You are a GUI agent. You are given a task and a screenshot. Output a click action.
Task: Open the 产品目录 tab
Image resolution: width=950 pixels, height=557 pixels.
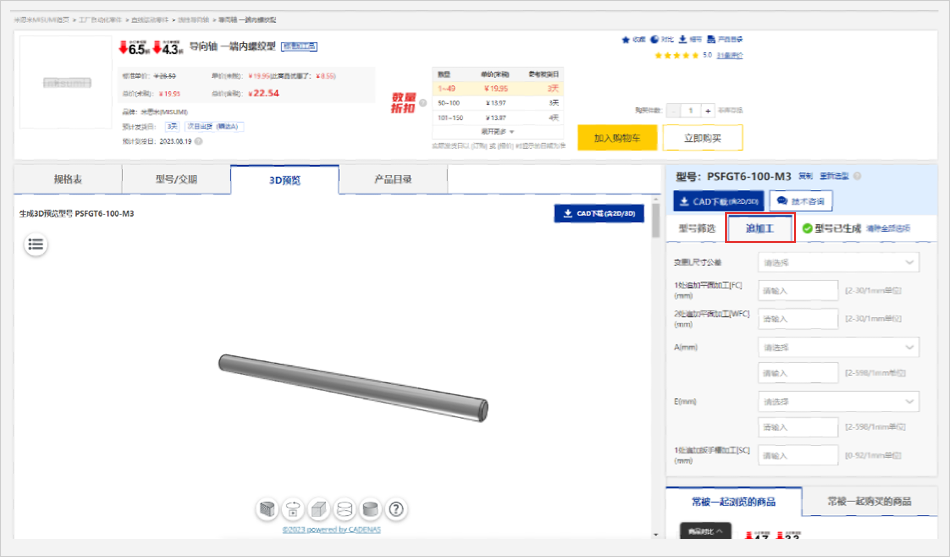[392, 180]
